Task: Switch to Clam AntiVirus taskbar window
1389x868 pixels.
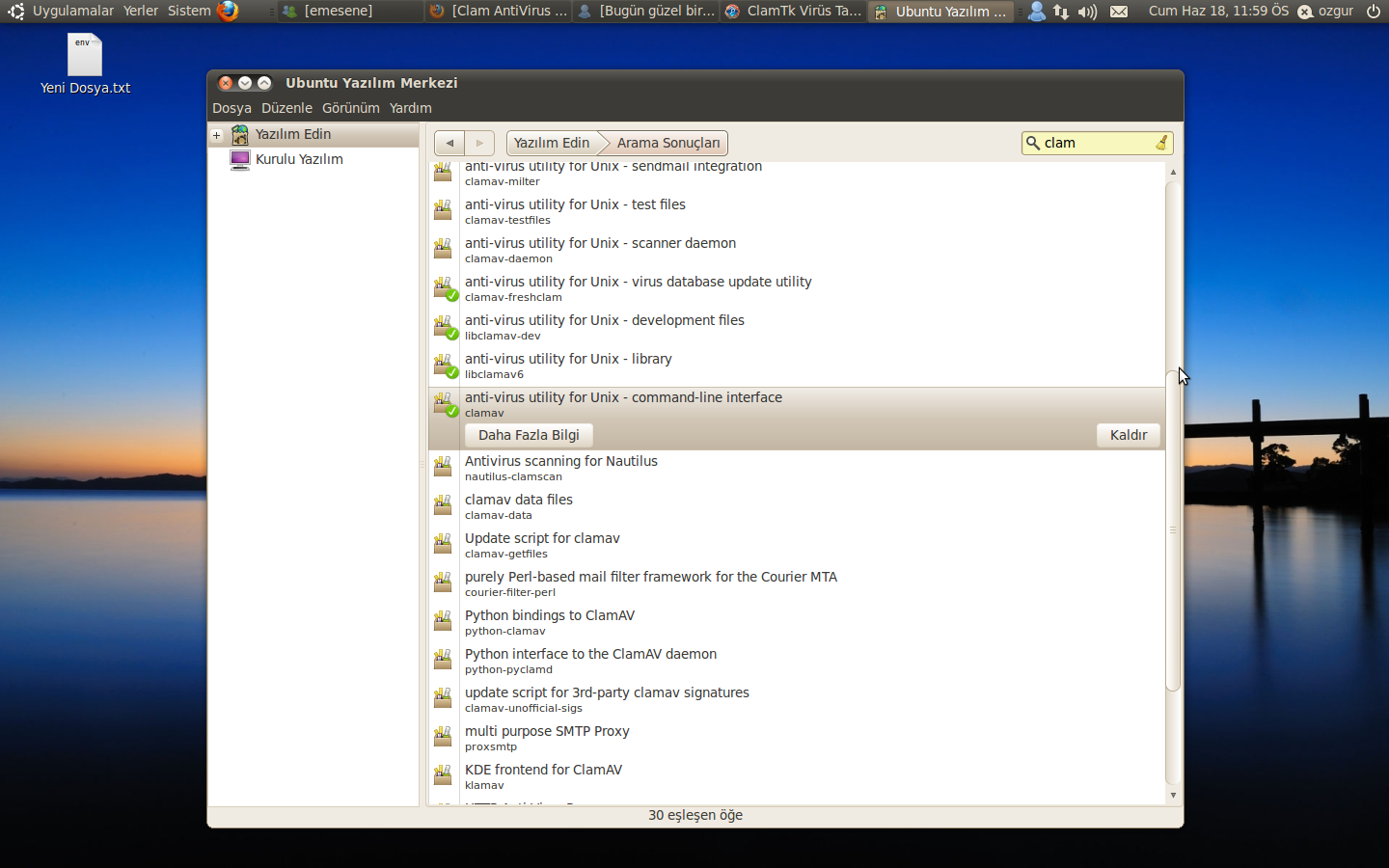Action: (500, 11)
